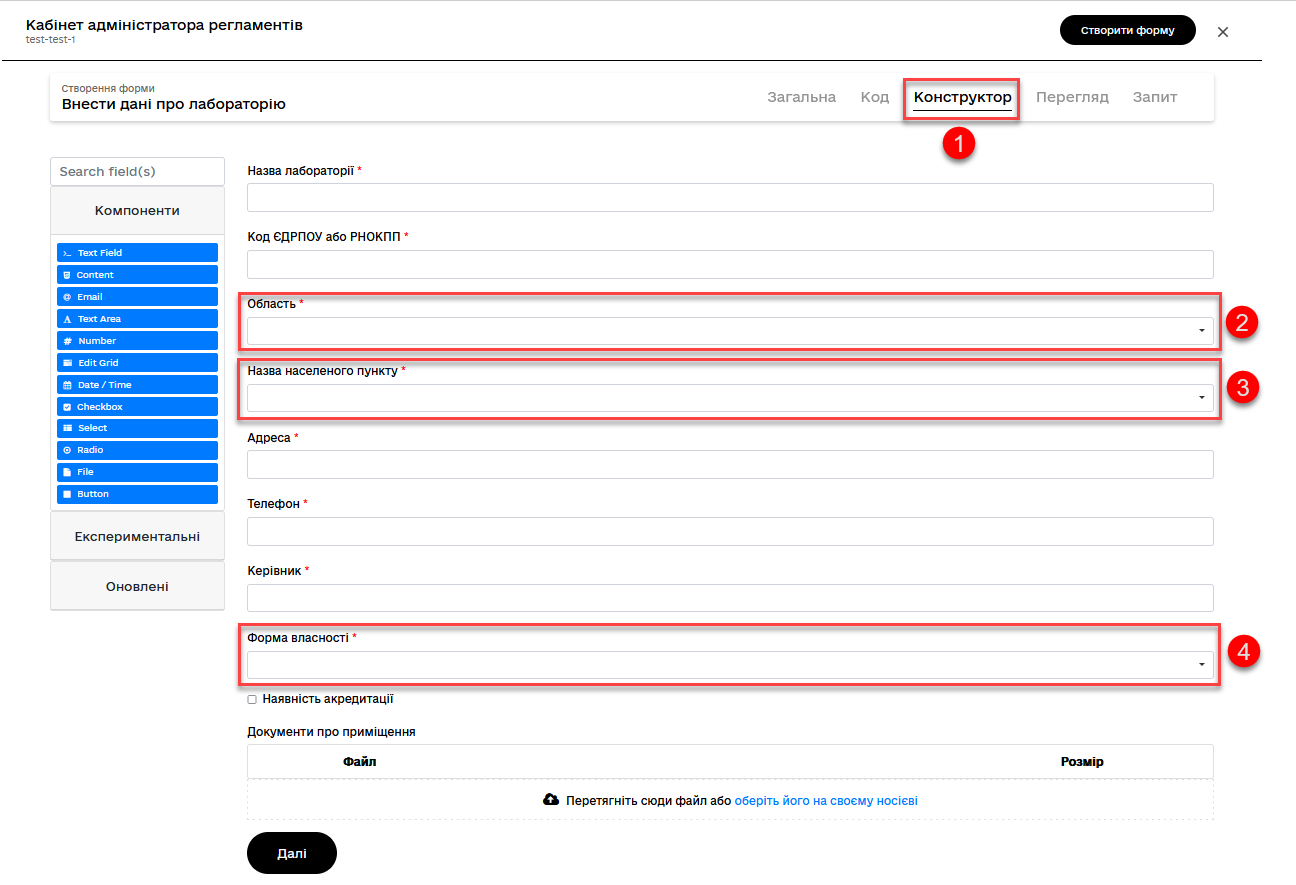
Task: Open the Назва населеного пункту dropdown
Action: (730, 398)
